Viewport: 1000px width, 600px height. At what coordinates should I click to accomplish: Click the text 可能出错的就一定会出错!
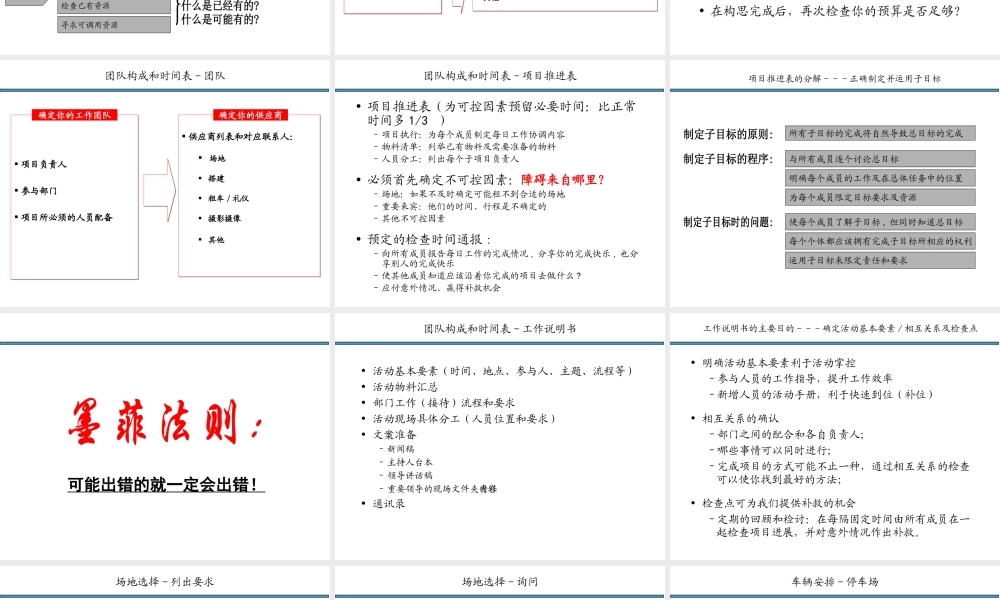165,485
